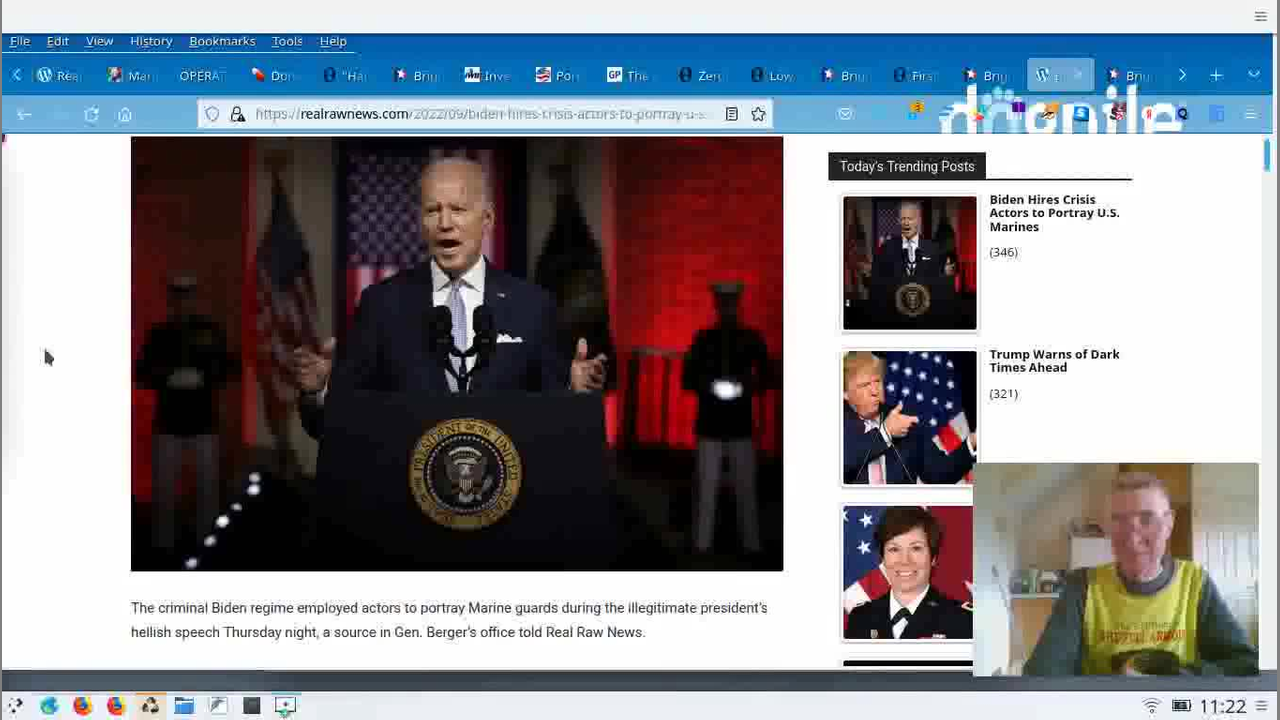Open the Firefox hamburger application menu

tap(1250, 115)
